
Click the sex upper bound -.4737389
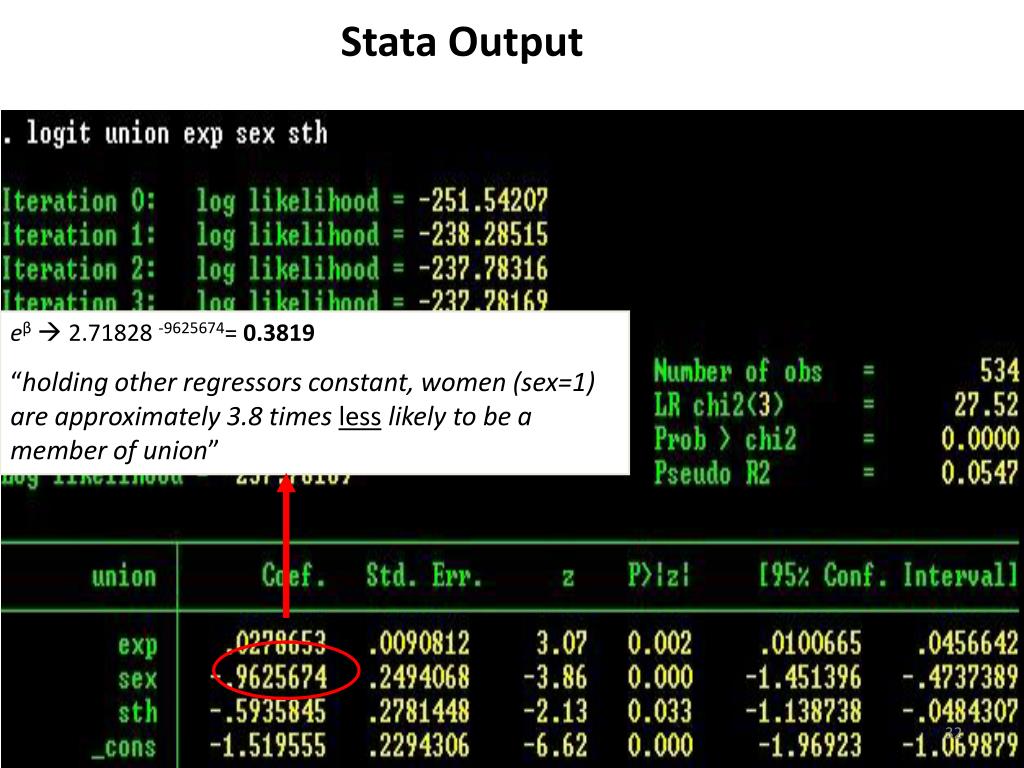pyautogui.click(x=961, y=678)
